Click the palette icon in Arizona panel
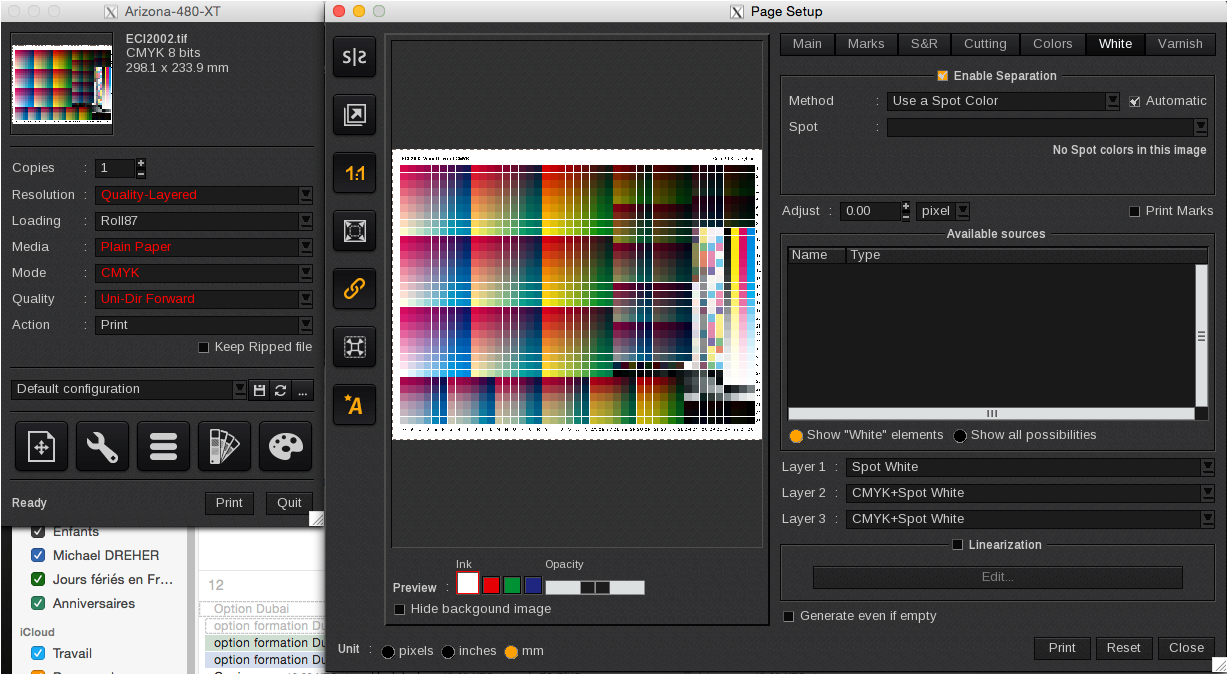Screen dimensions: 1227x674 click(285, 446)
